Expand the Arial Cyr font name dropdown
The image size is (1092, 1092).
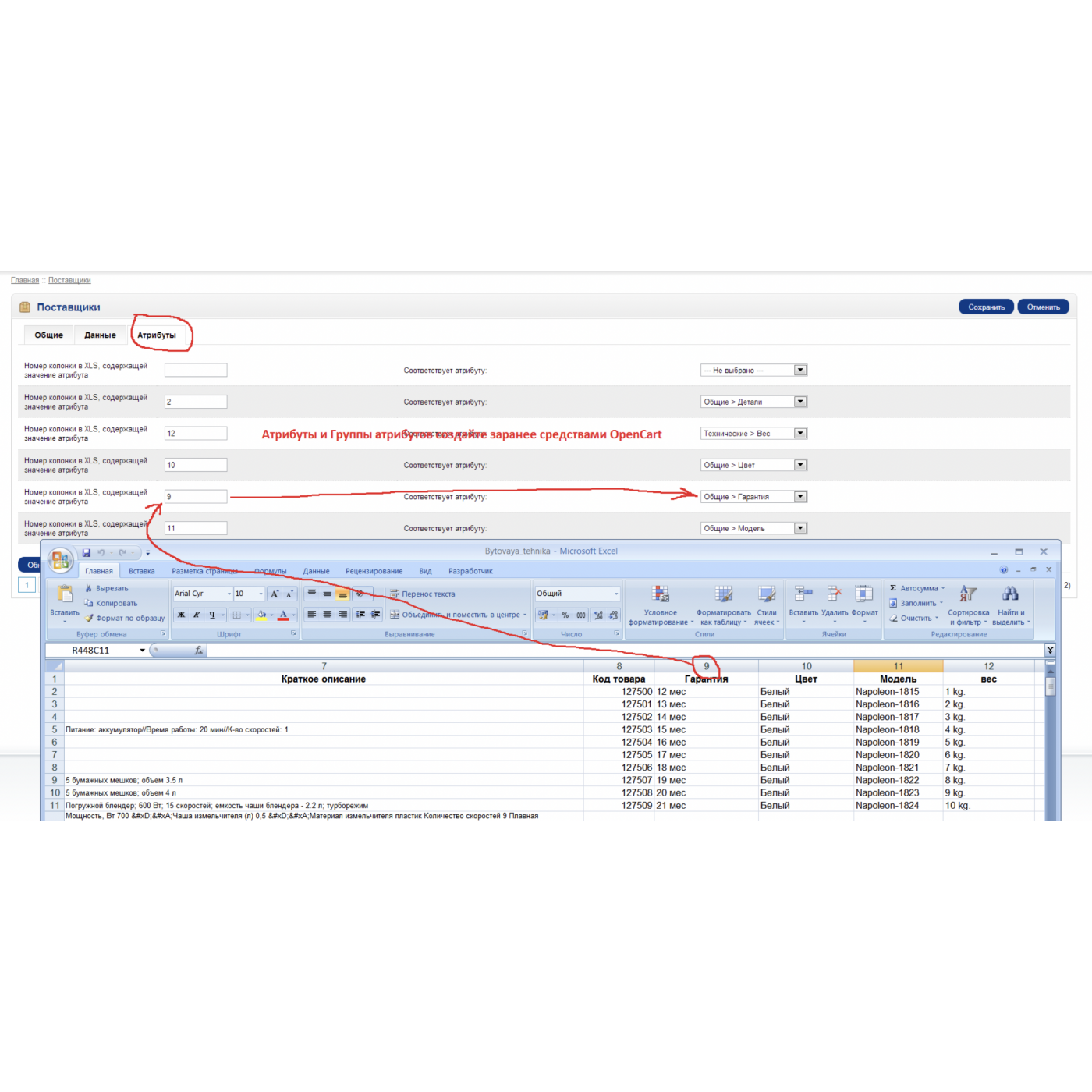click(x=229, y=594)
